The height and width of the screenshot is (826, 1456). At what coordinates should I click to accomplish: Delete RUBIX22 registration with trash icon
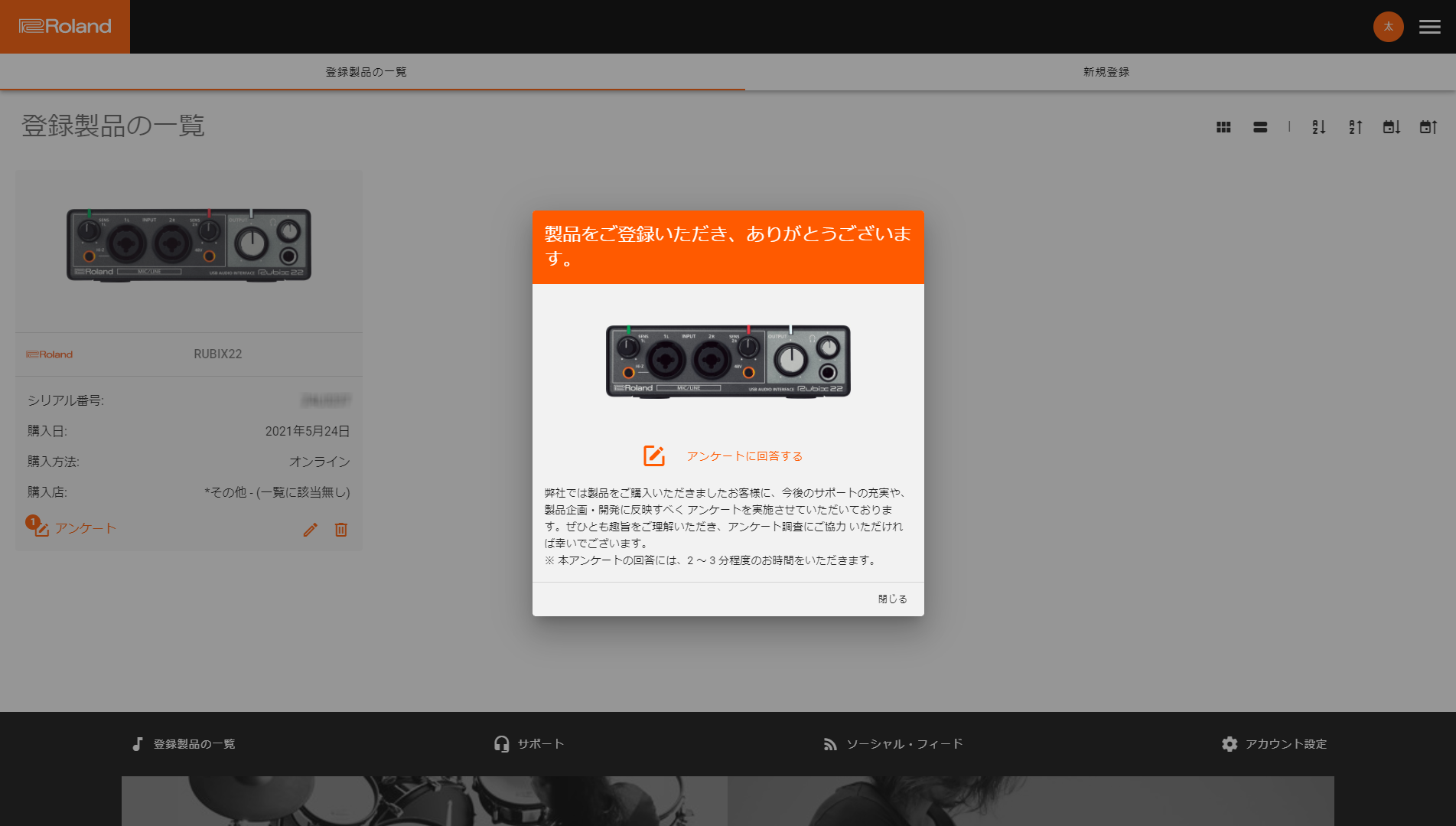pyautogui.click(x=341, y=529)
